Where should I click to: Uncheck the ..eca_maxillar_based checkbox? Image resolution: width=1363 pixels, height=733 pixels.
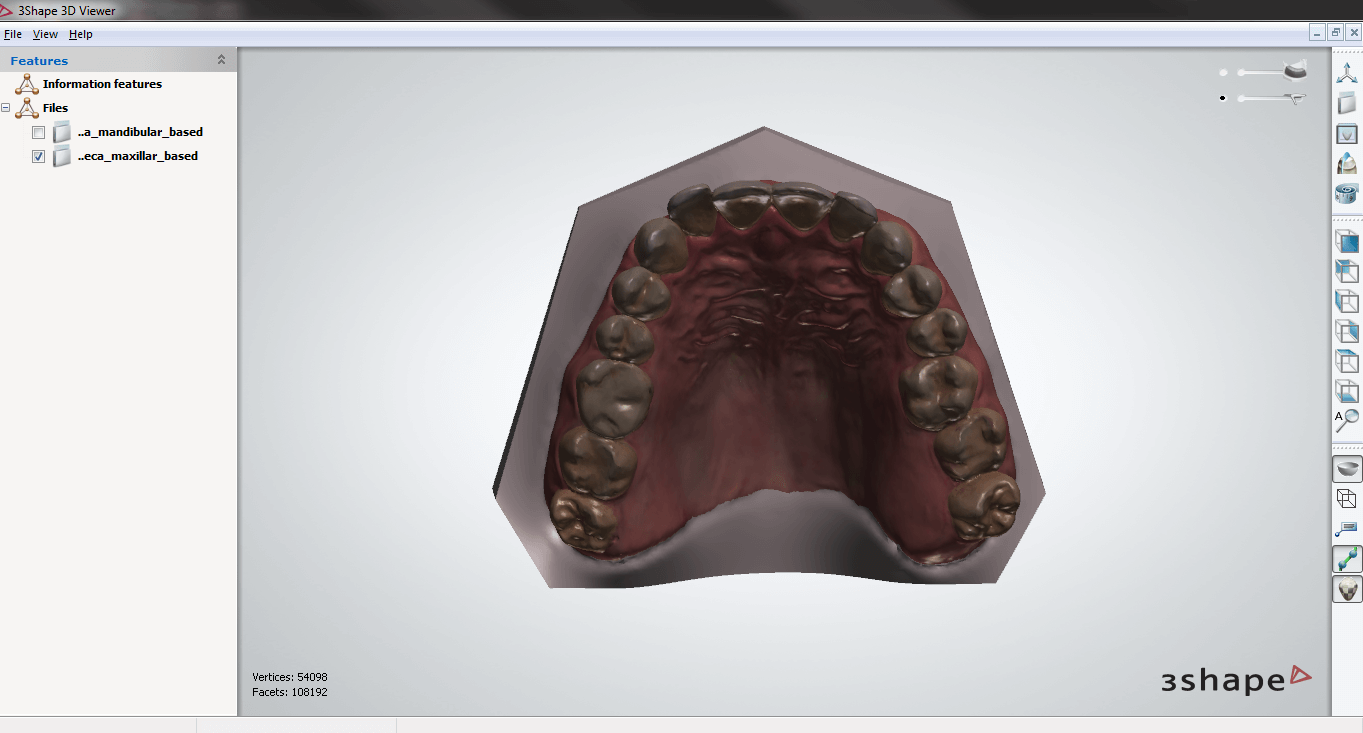39,157
